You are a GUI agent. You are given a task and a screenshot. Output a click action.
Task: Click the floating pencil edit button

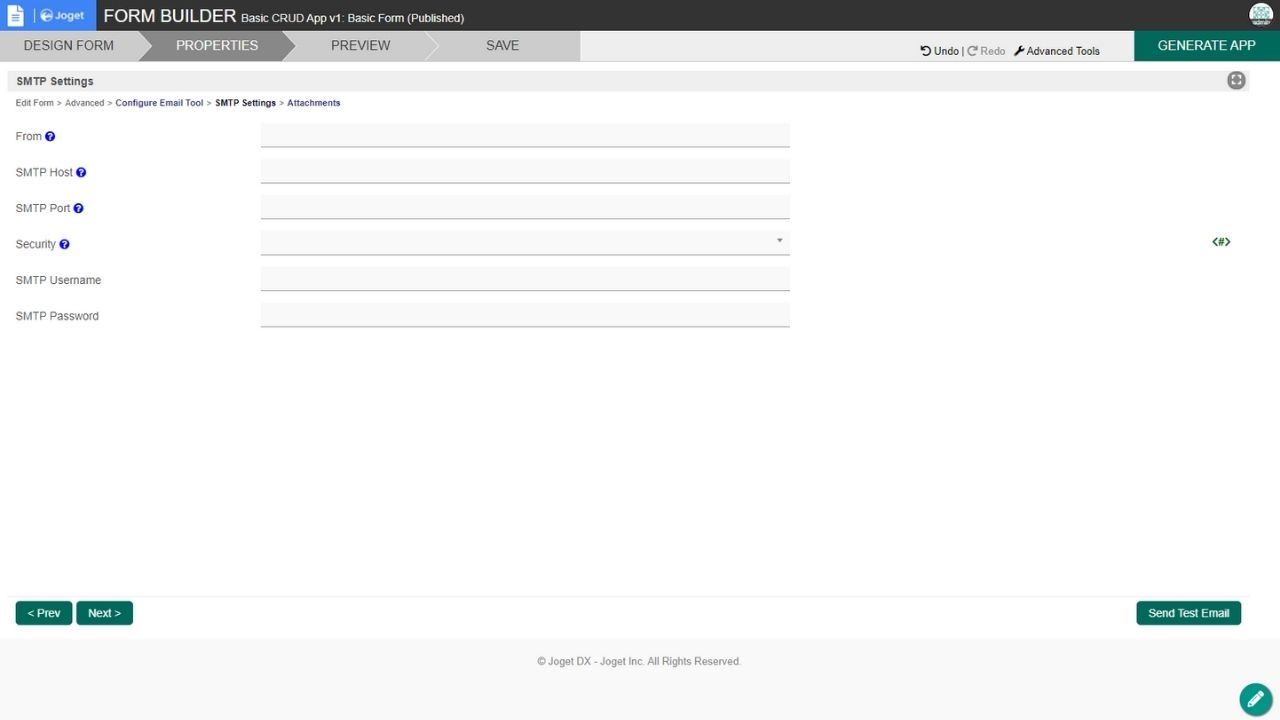pyautogui.click(x=1255, y=699)
